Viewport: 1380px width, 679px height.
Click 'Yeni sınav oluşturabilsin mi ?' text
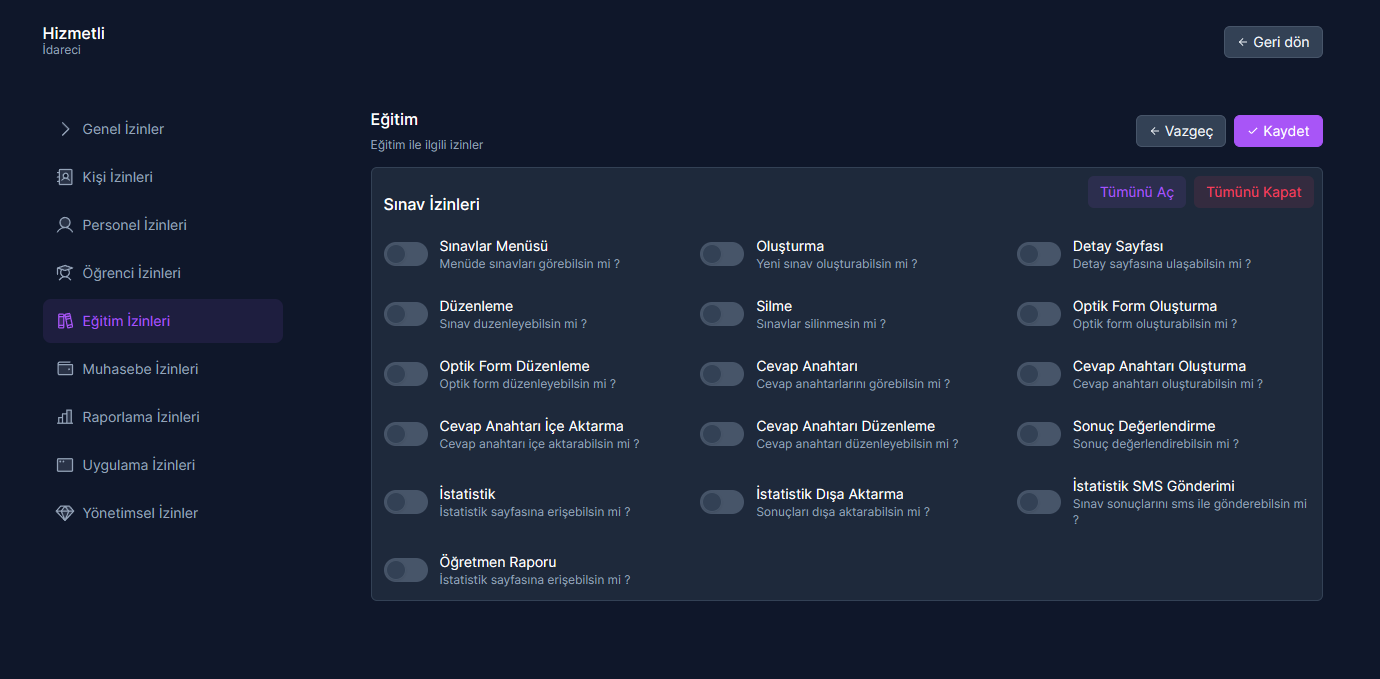(837, 264)
